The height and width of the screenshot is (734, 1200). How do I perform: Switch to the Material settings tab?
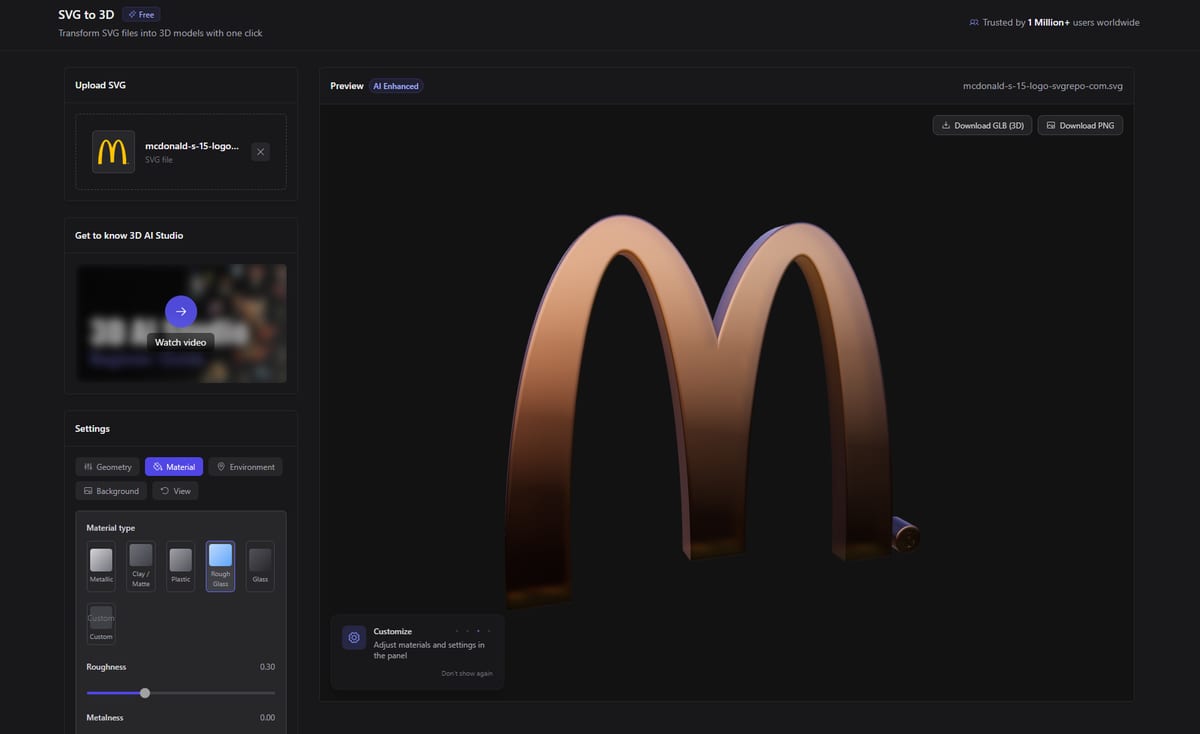(174, 467)
